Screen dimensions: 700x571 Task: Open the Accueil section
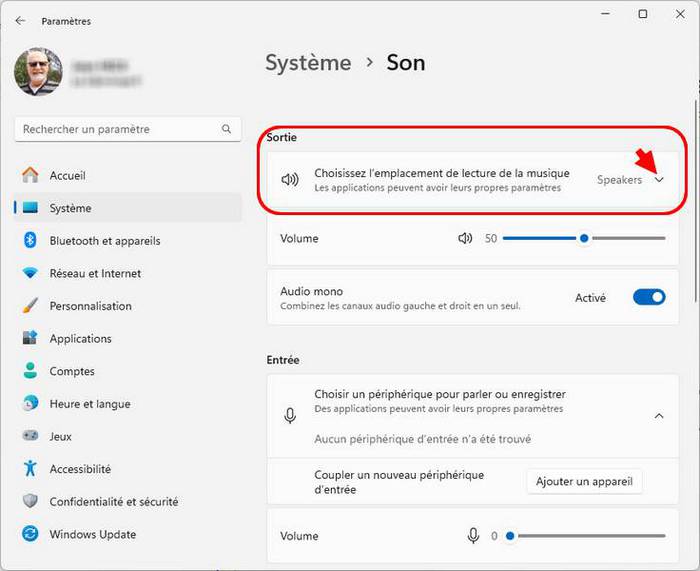[x=128, y=175]
